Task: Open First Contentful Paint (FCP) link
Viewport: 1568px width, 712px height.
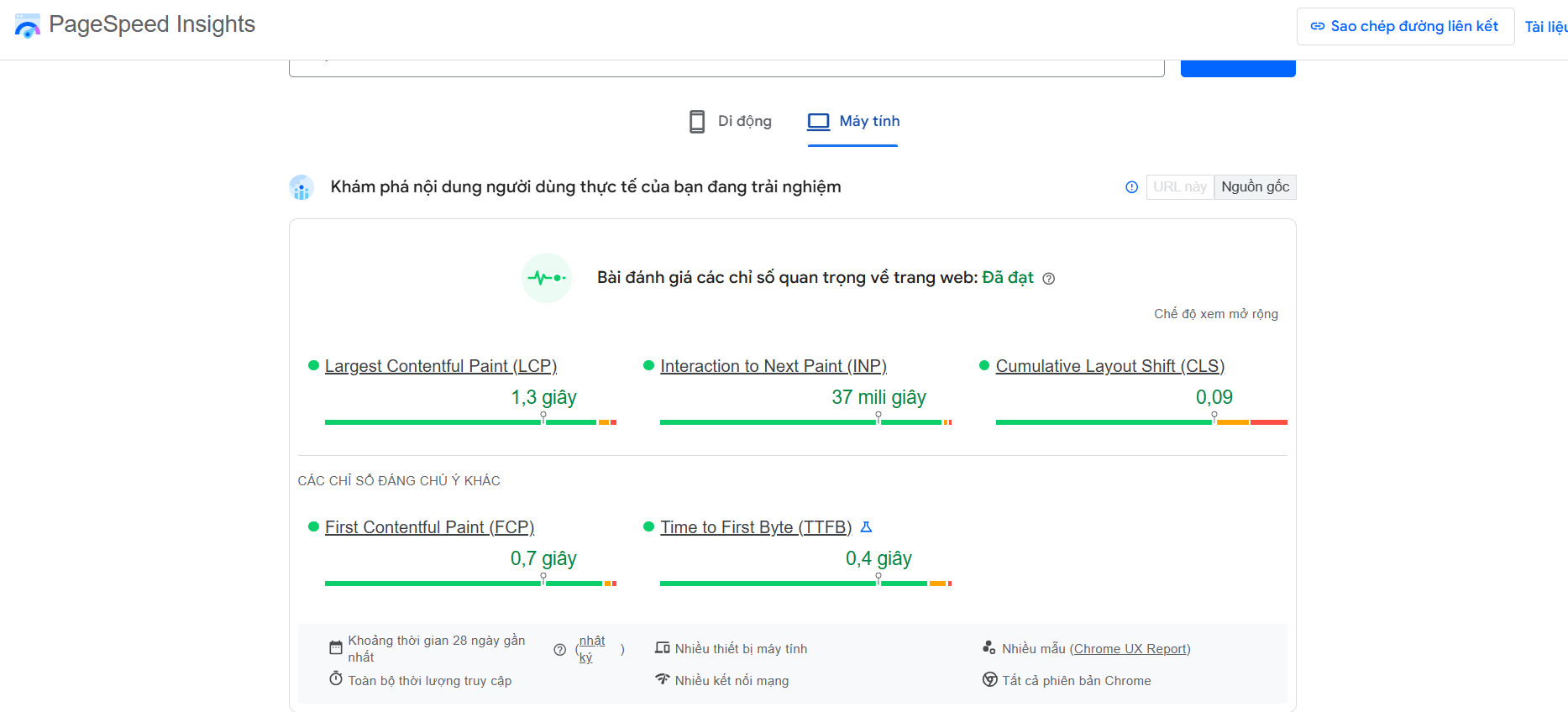Action: pos(429,527)
